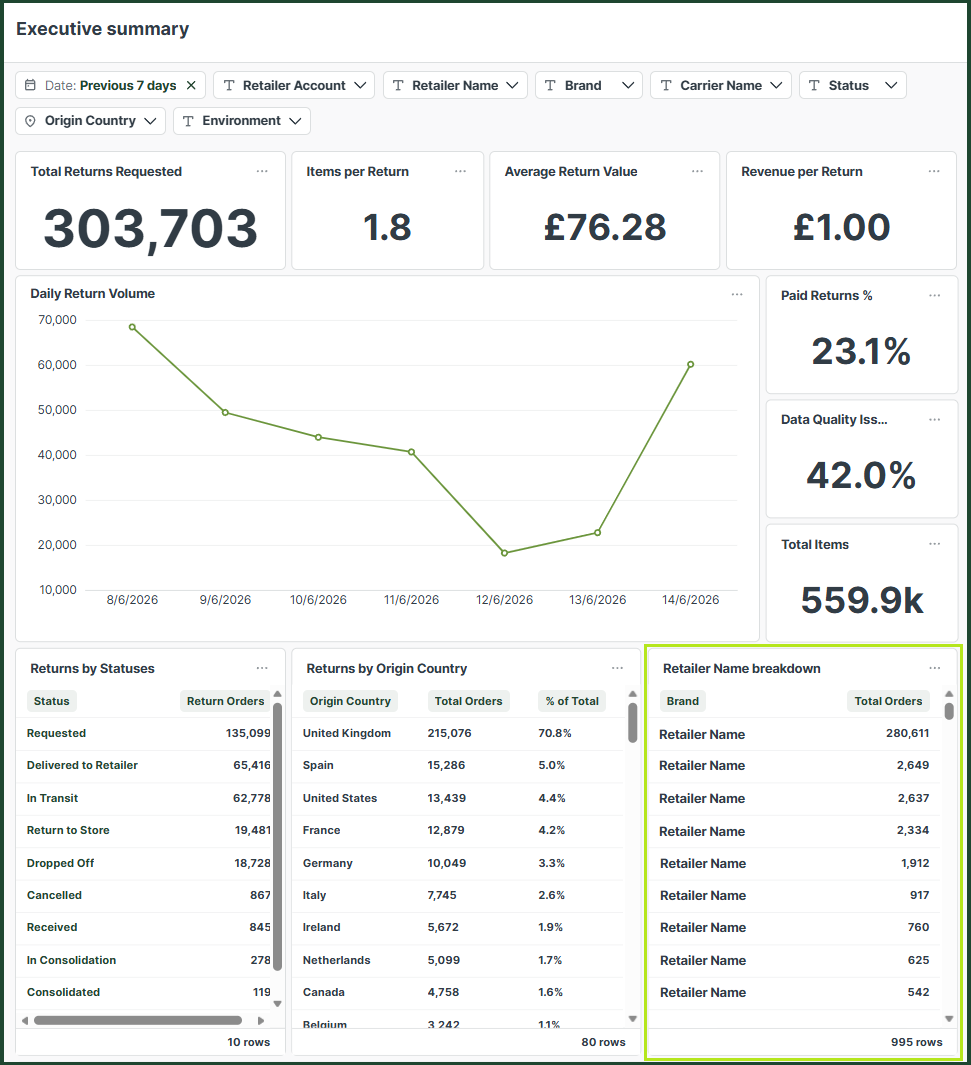Sort by % of Total column header
The width and height of the screenshot is (971, 1065).
coord(572,701)
